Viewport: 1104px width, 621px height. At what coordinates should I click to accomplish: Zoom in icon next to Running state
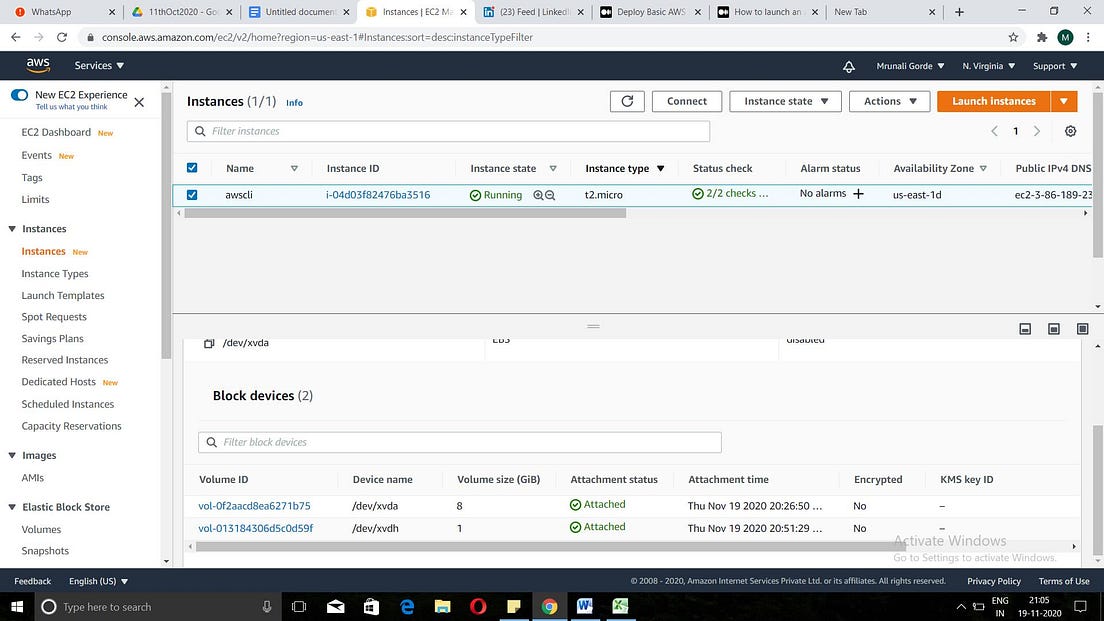tap(538, 195)
